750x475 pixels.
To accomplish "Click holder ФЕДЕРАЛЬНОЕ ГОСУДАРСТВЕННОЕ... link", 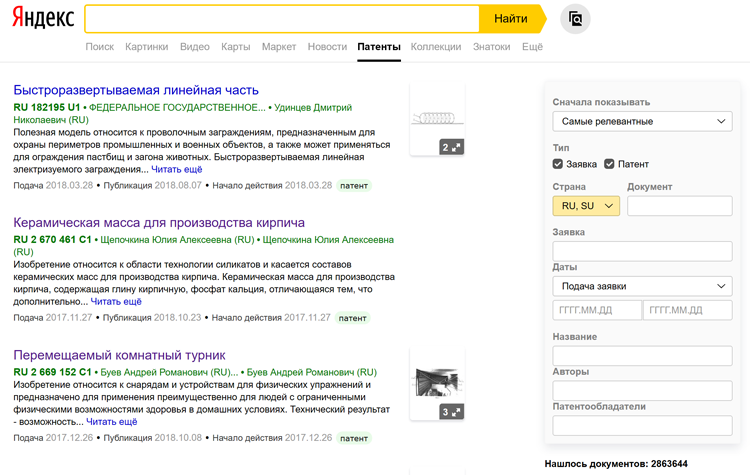I will coord(177,108).
